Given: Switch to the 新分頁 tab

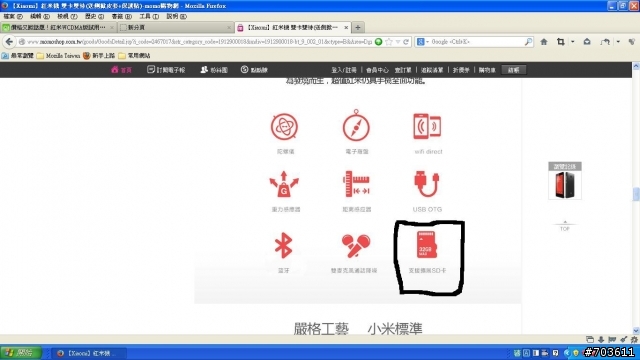Looking at the screenshot, I should coord(175,27).
